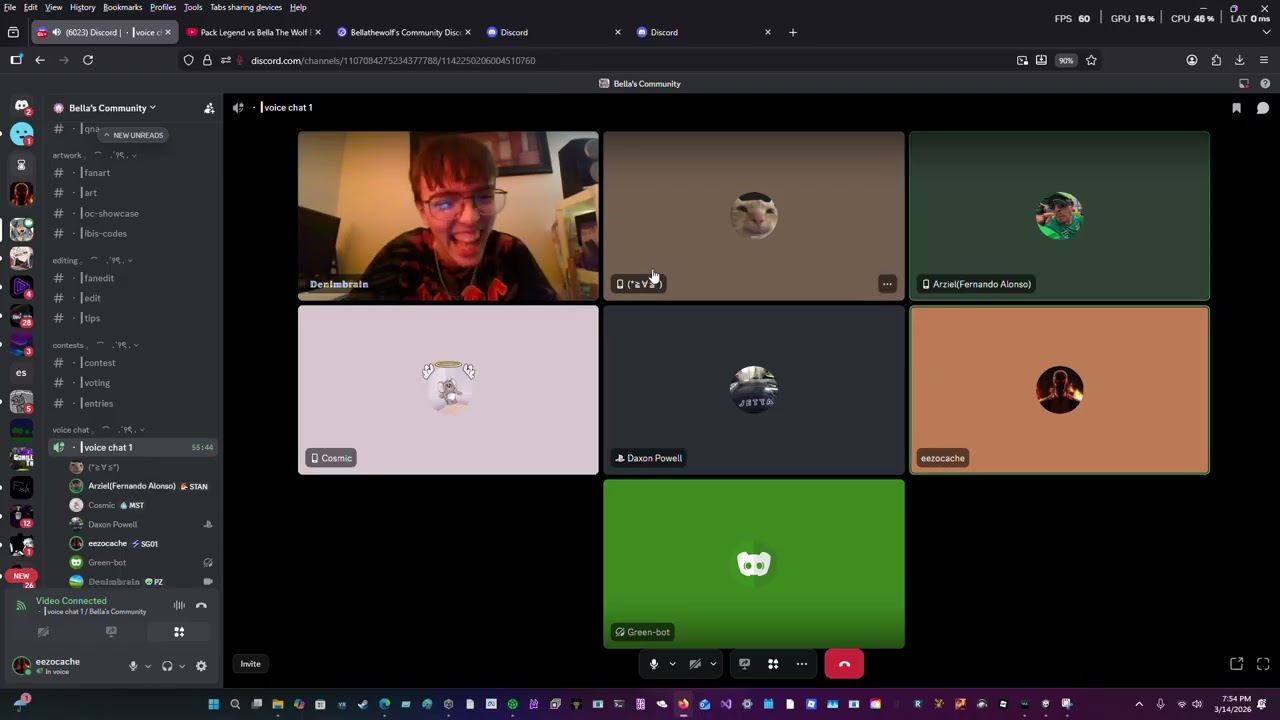Switch to Pack Legend vs Bella The Wolf tab
The height and width of the screenshot is (720, 1280).
tap(254, 32)
